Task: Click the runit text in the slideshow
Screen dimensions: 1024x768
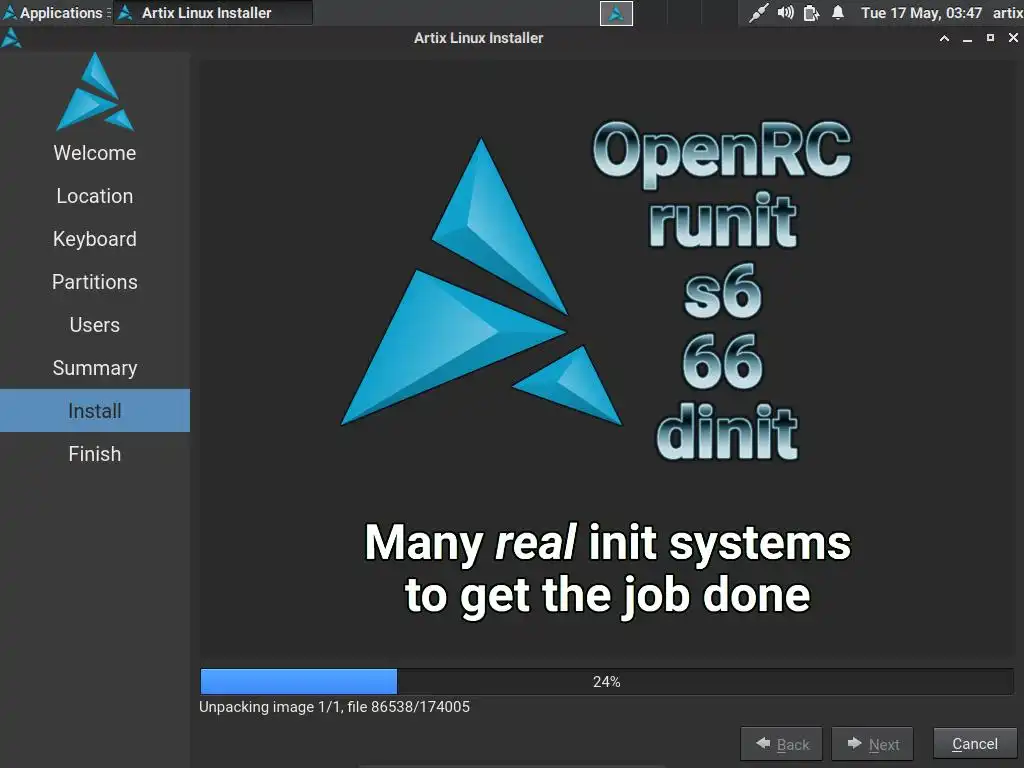Action: (x=723, y=219)
